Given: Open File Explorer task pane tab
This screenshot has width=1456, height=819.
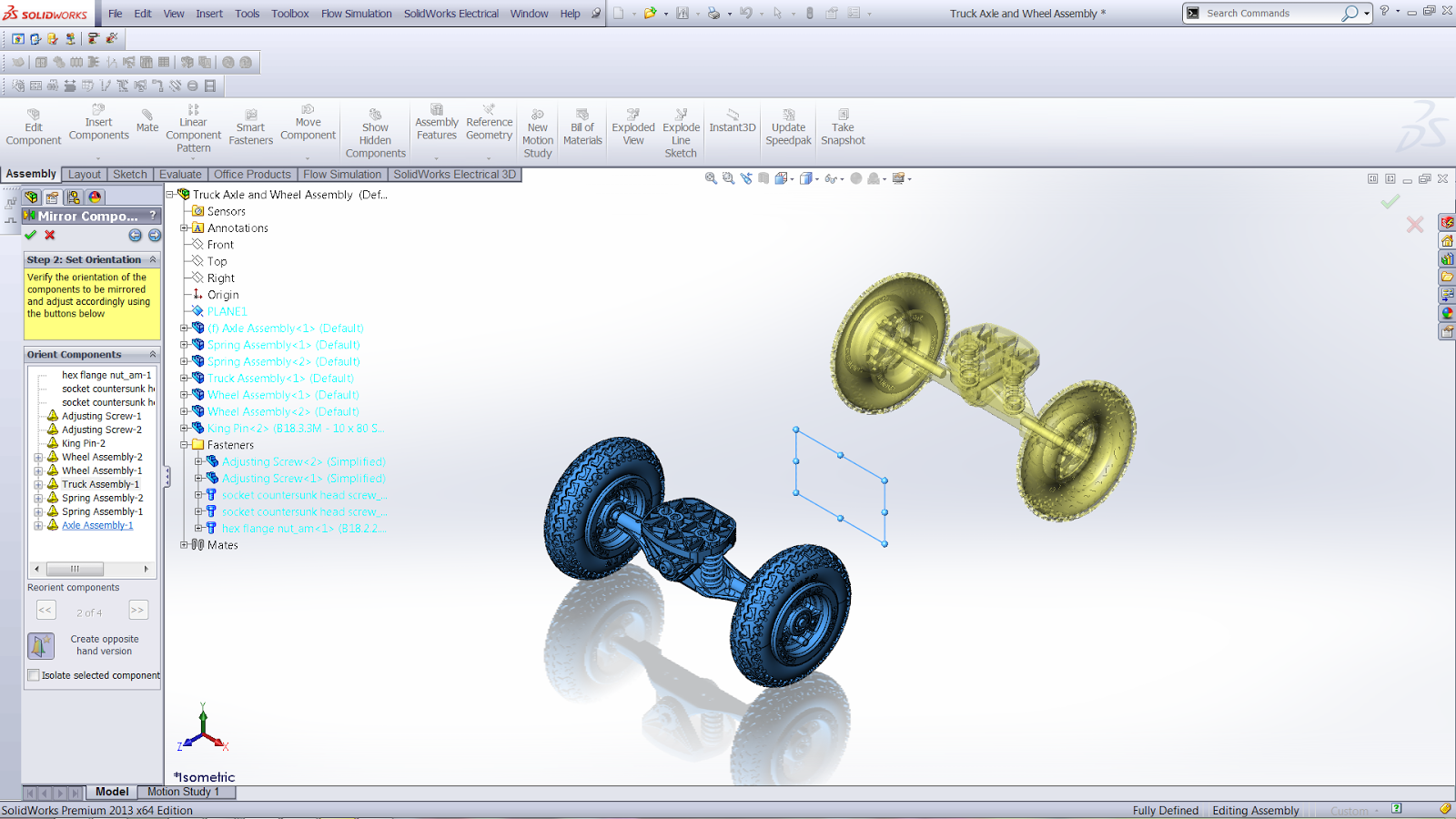Looking at the screenshot, I should [x=1447, y=277].
